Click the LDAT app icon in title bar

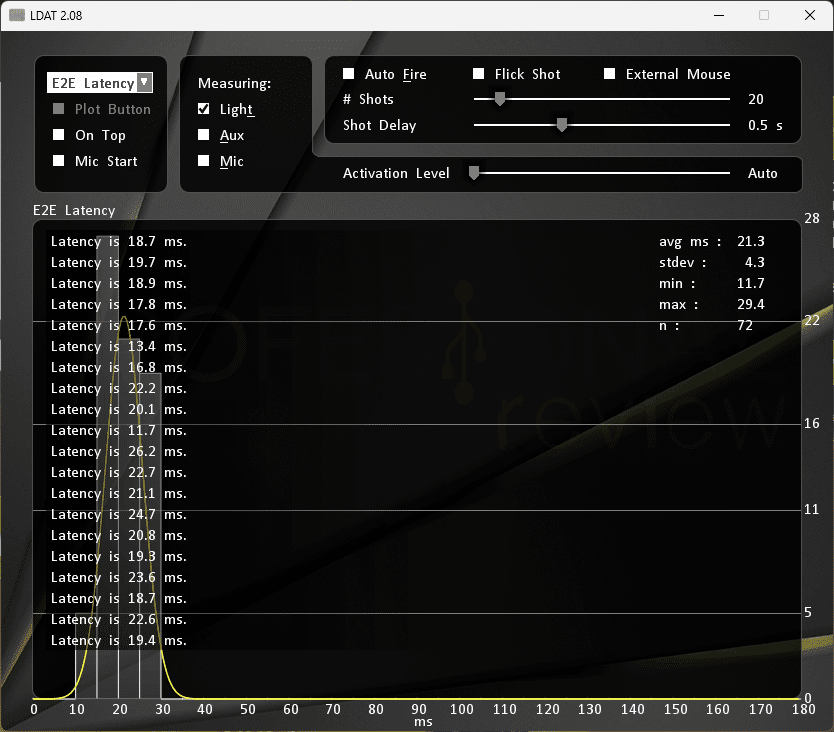(16, 15)
